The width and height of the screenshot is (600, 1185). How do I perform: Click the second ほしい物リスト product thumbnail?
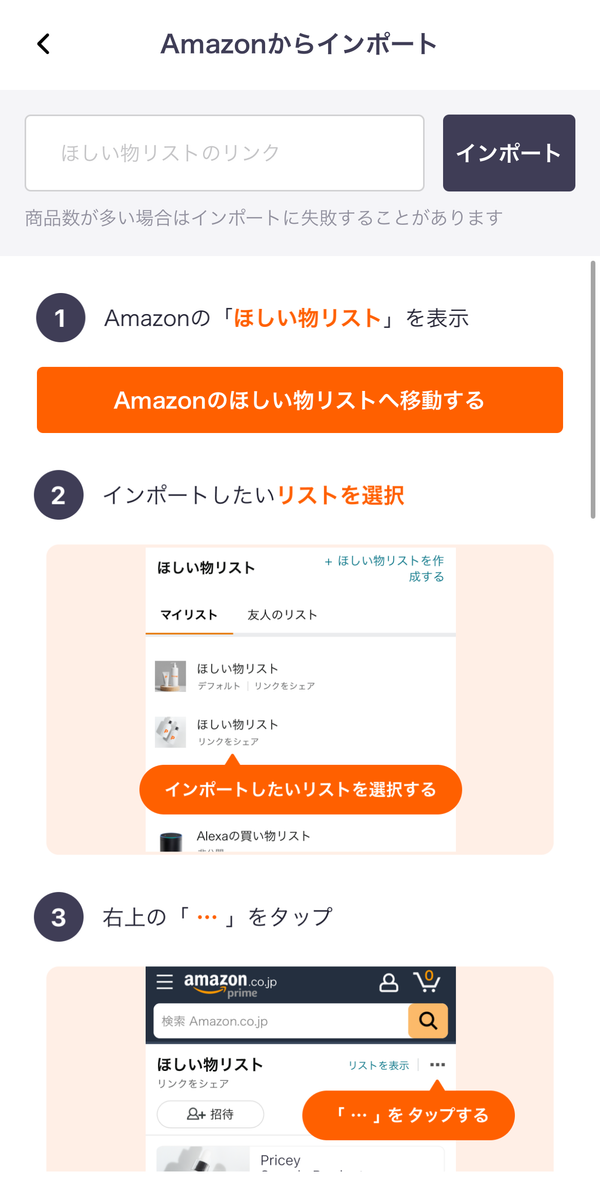pos(170,732)
